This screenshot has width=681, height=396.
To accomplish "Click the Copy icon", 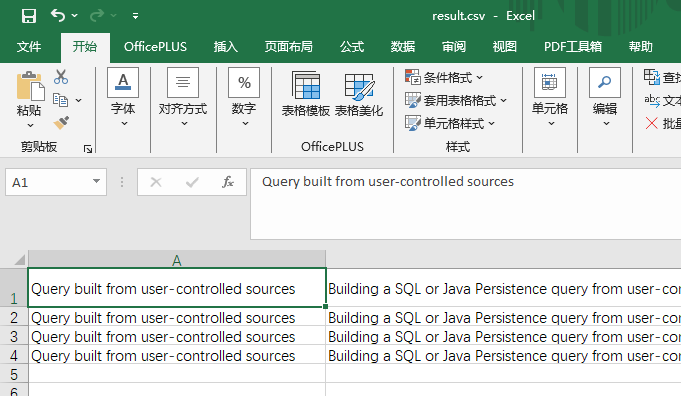I will (60, 100).
